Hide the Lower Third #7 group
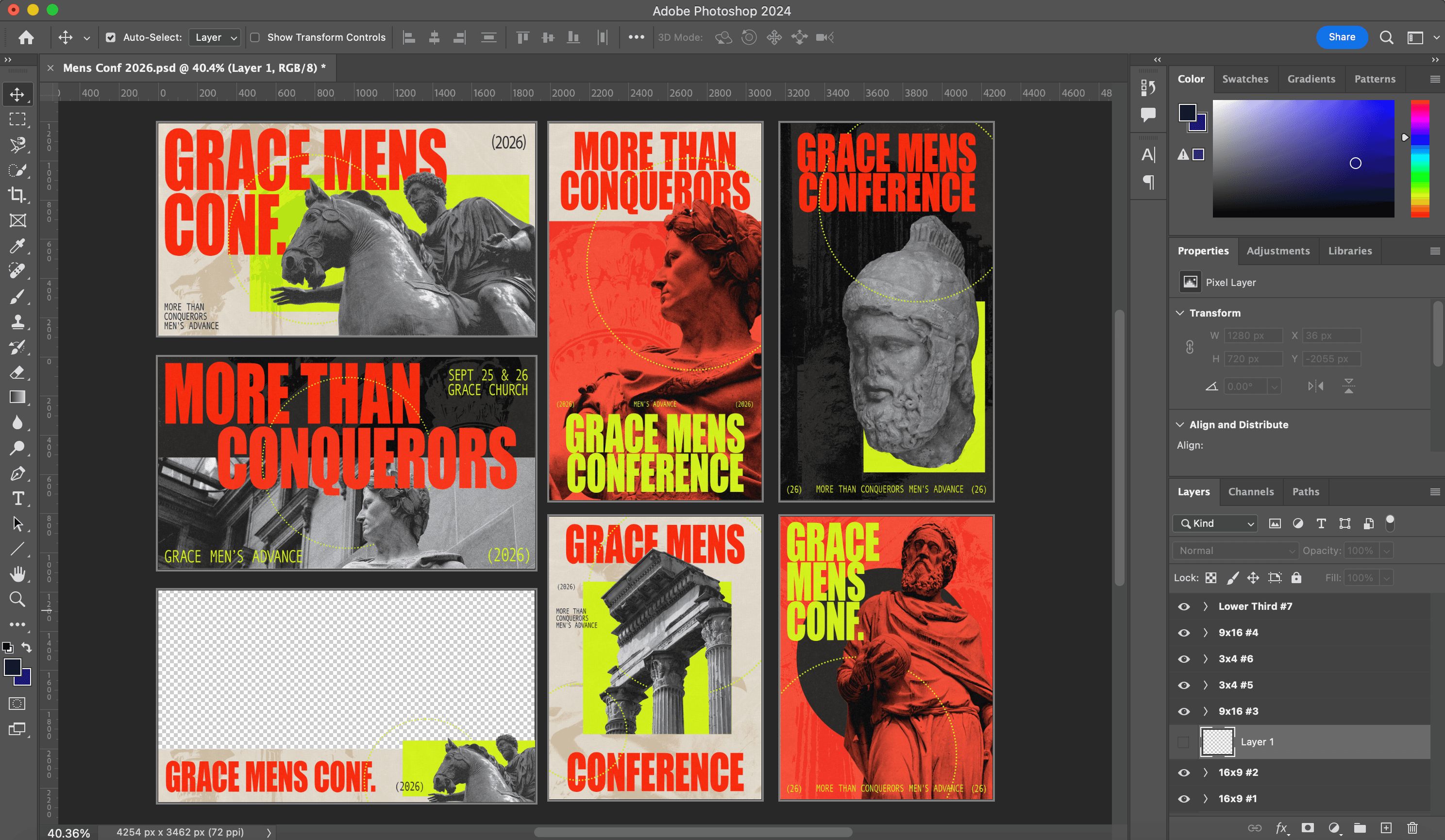Image resolution: width=1445 pixels, height=840 pixels. tap(1183, 606)
